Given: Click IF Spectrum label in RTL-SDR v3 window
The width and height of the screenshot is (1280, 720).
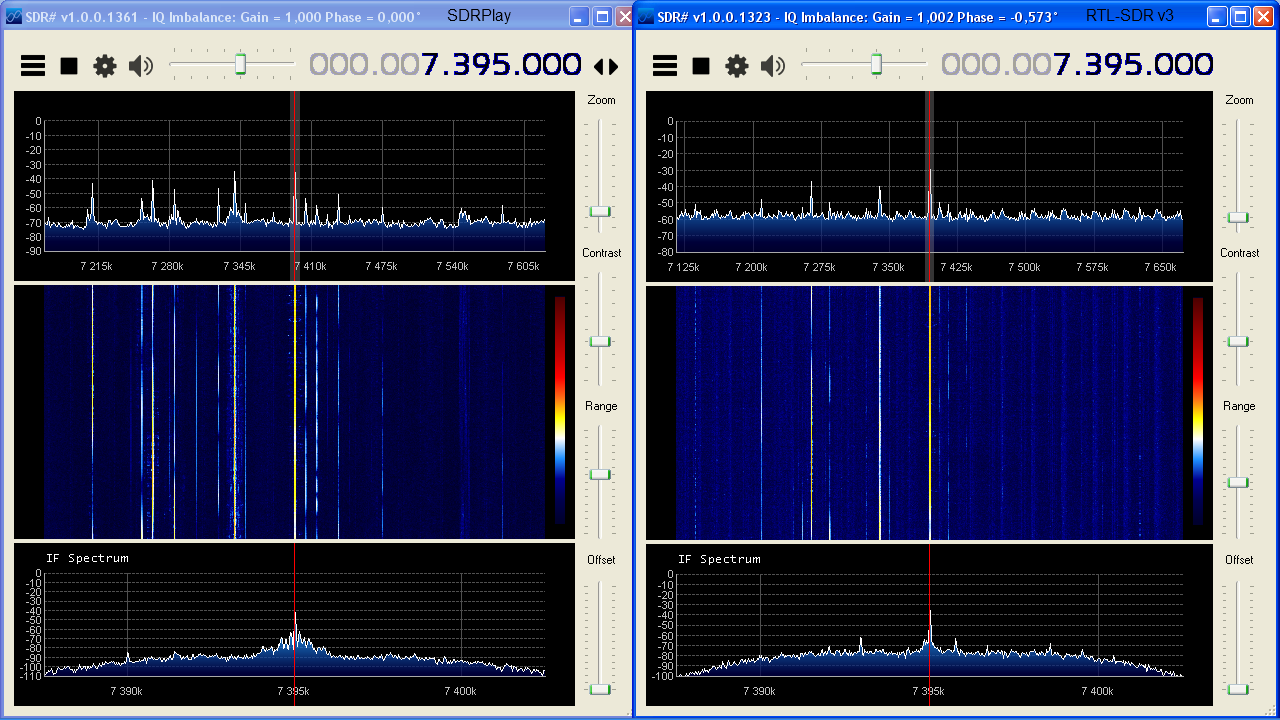Looking at the screenshot, I should pos(719,559).
